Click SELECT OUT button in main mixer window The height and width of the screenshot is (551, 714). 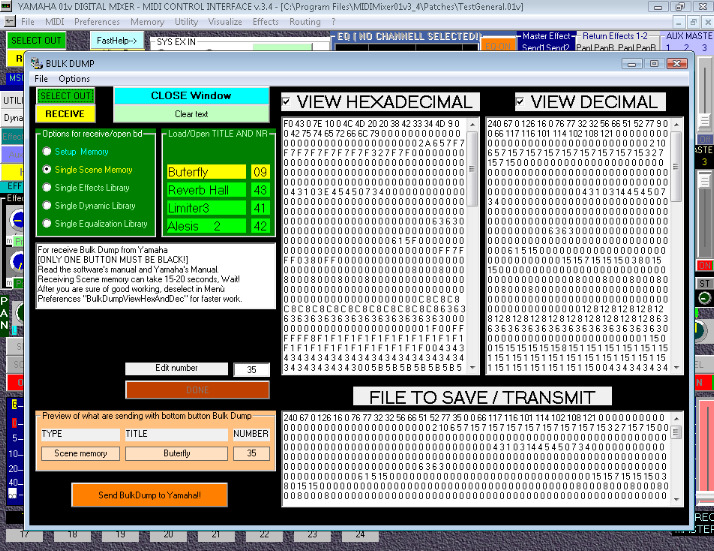[36, 41]
